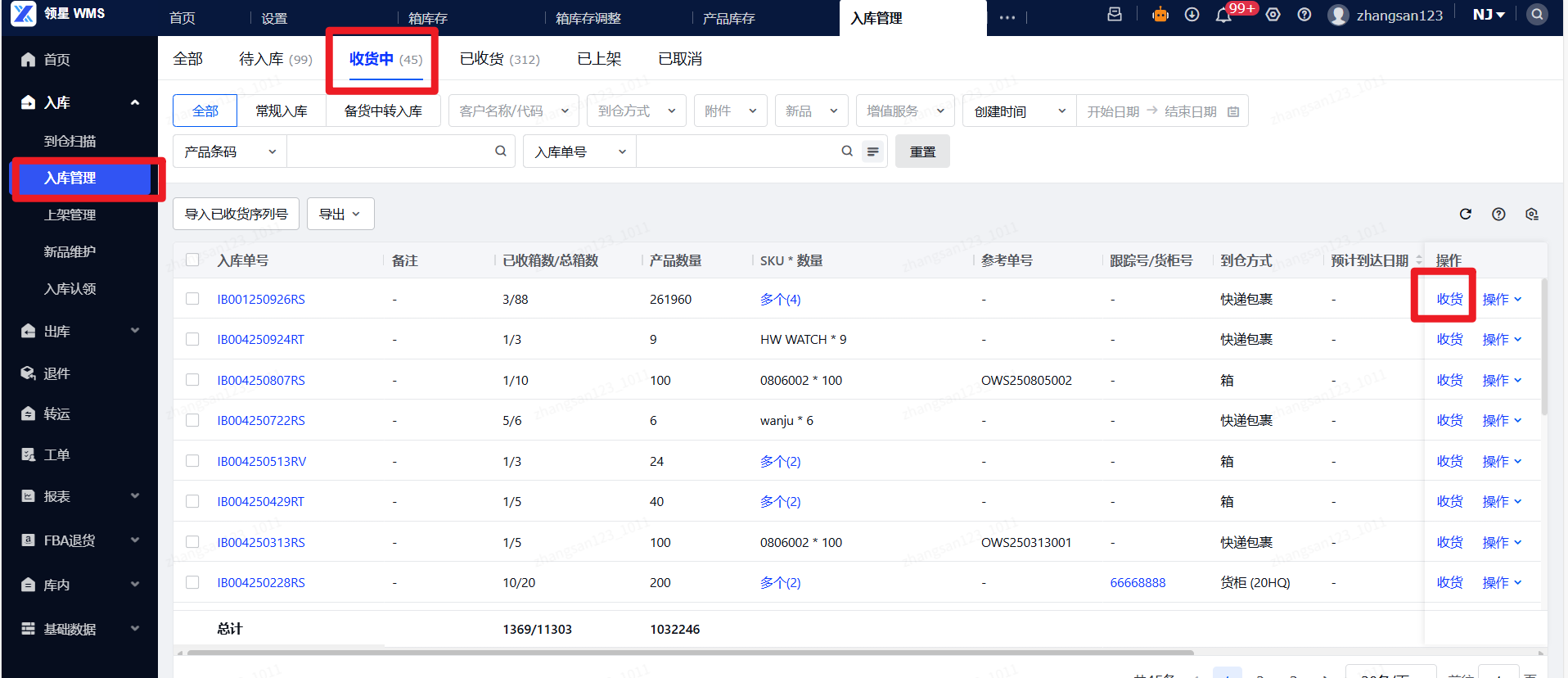
Task: Open the 导出 dropdown button
Action: click(x=340, y=214)
